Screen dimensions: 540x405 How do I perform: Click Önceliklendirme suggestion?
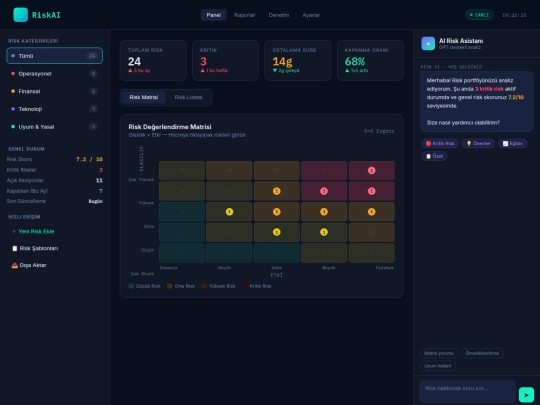click(x=482, y=353)
